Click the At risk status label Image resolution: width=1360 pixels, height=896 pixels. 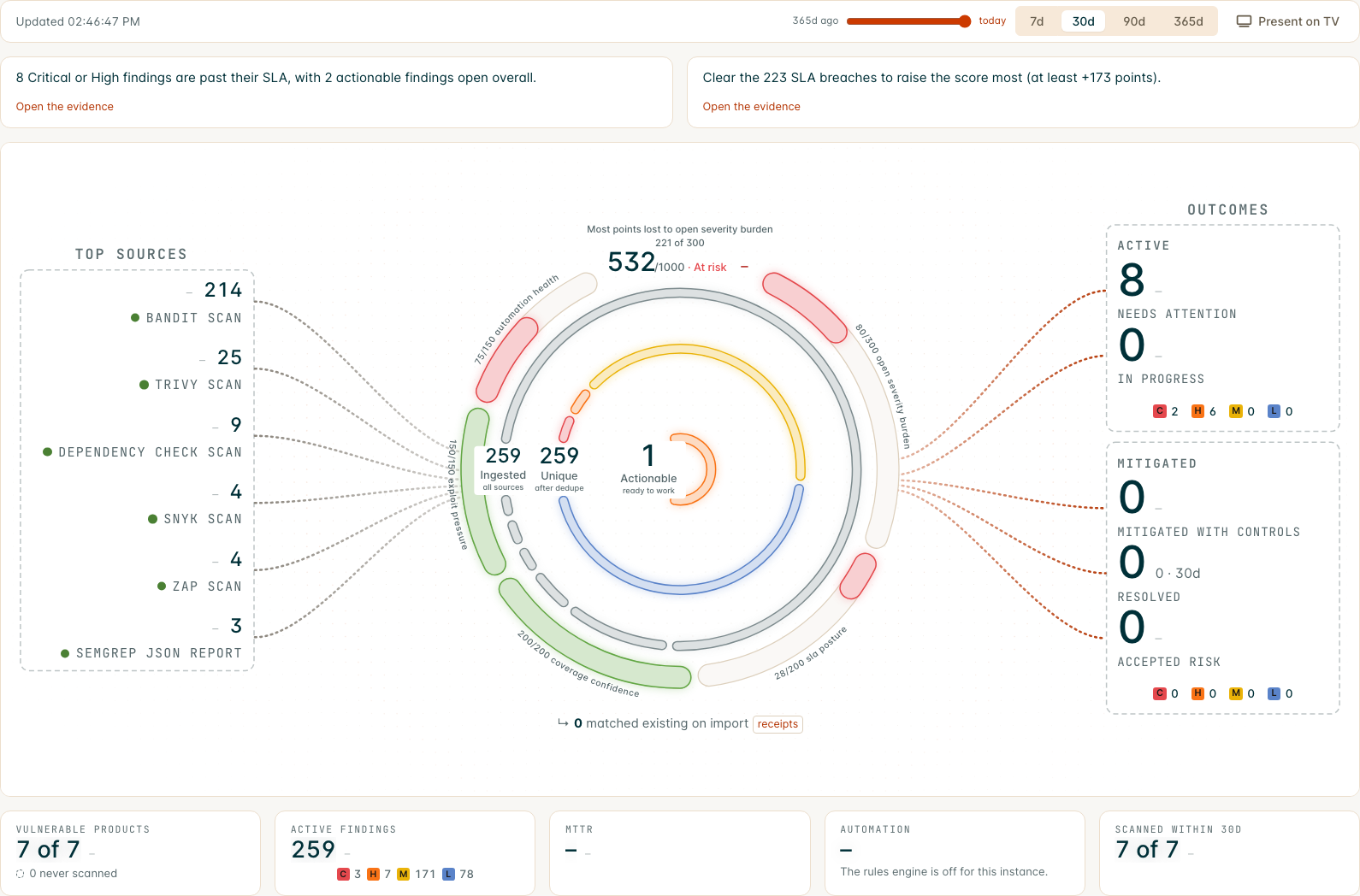point(710,268)
